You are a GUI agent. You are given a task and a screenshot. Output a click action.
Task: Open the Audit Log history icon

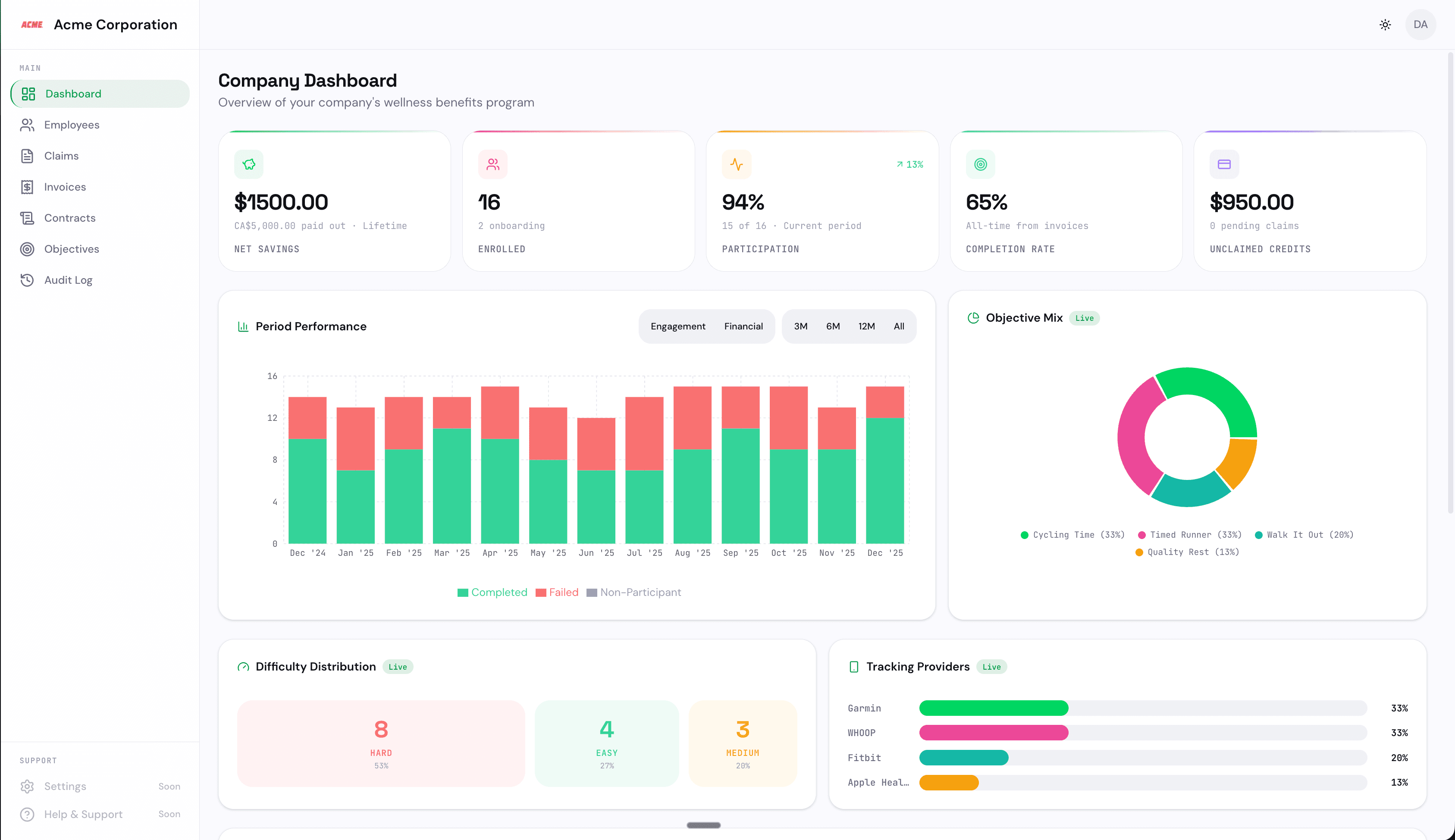(x=28, y=280)
